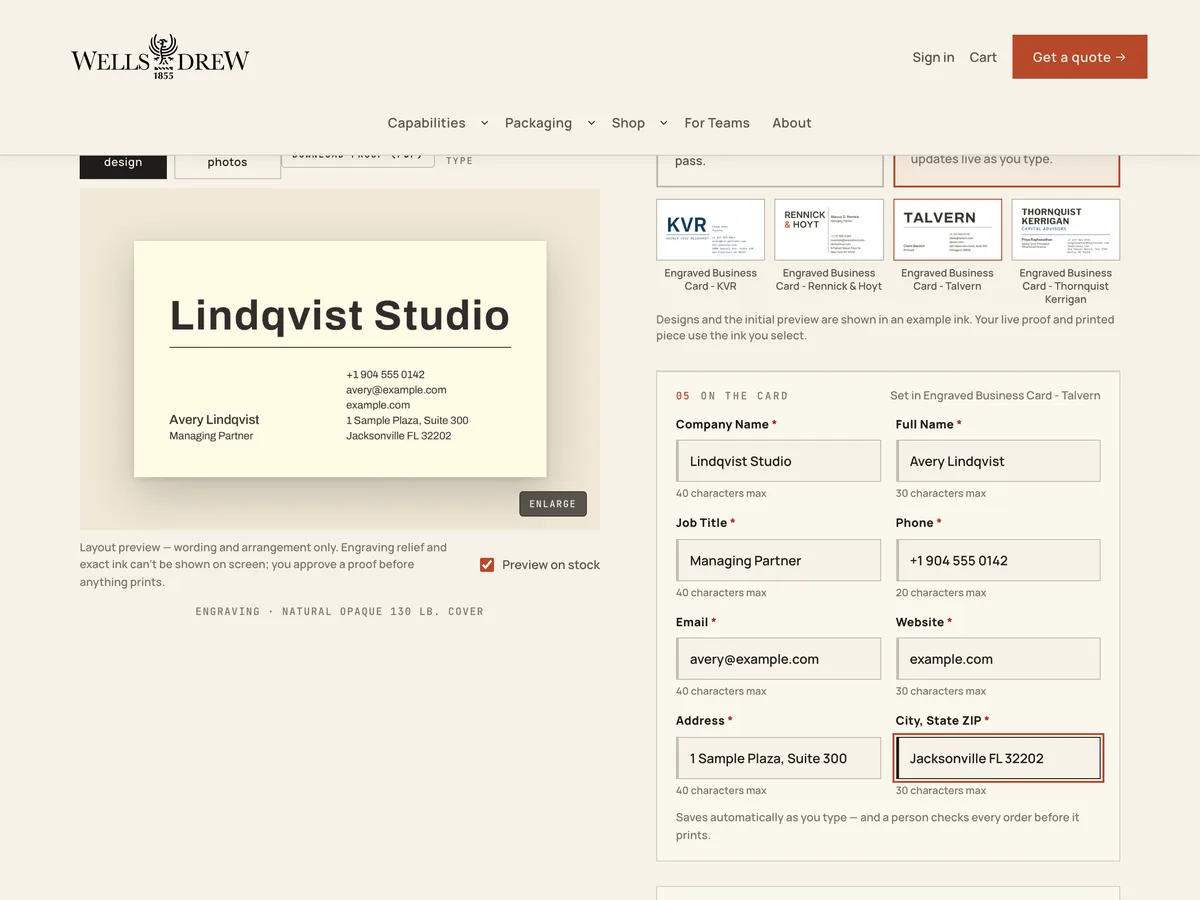This screenshot has height=900, width=1200.
Task: Click the Full Name input field
Action: [x=998, y=461]
